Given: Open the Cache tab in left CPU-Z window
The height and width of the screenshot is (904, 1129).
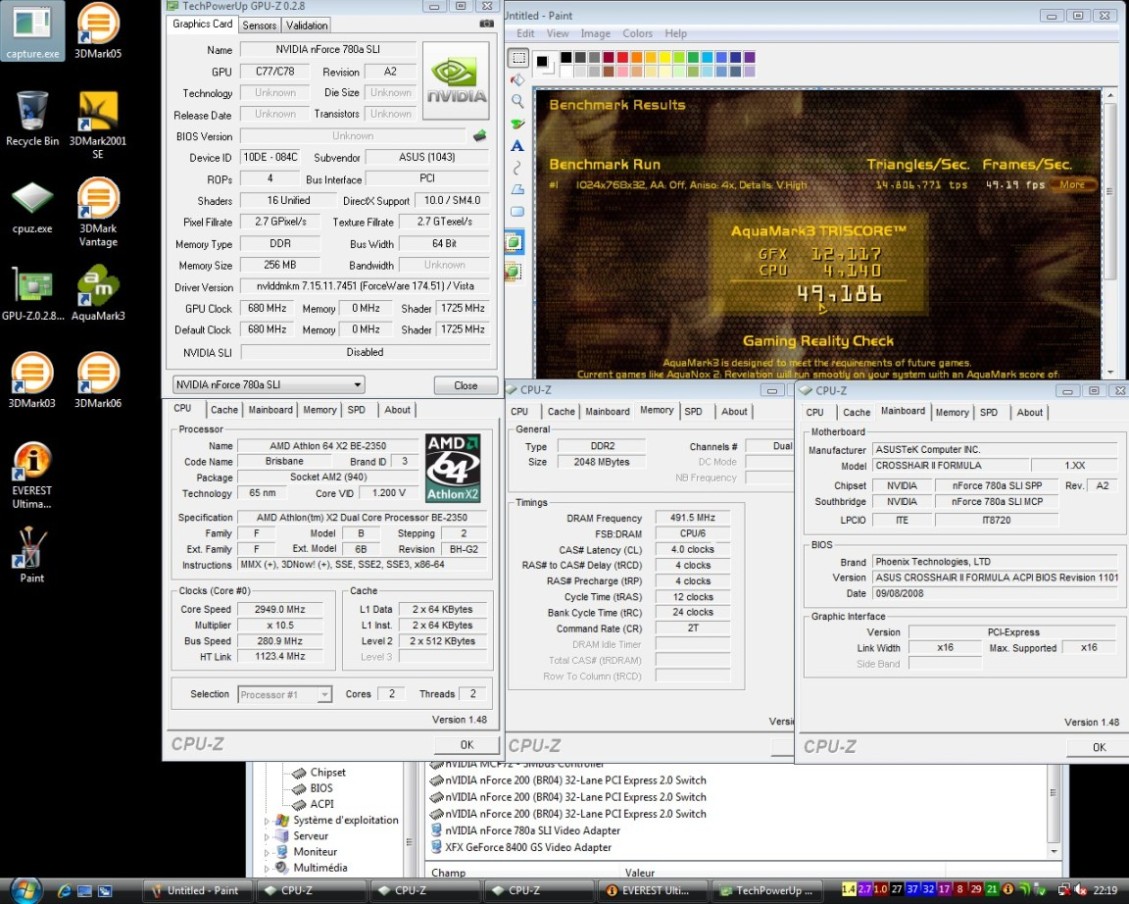Looking at the screenshot, I should [224, 410].
